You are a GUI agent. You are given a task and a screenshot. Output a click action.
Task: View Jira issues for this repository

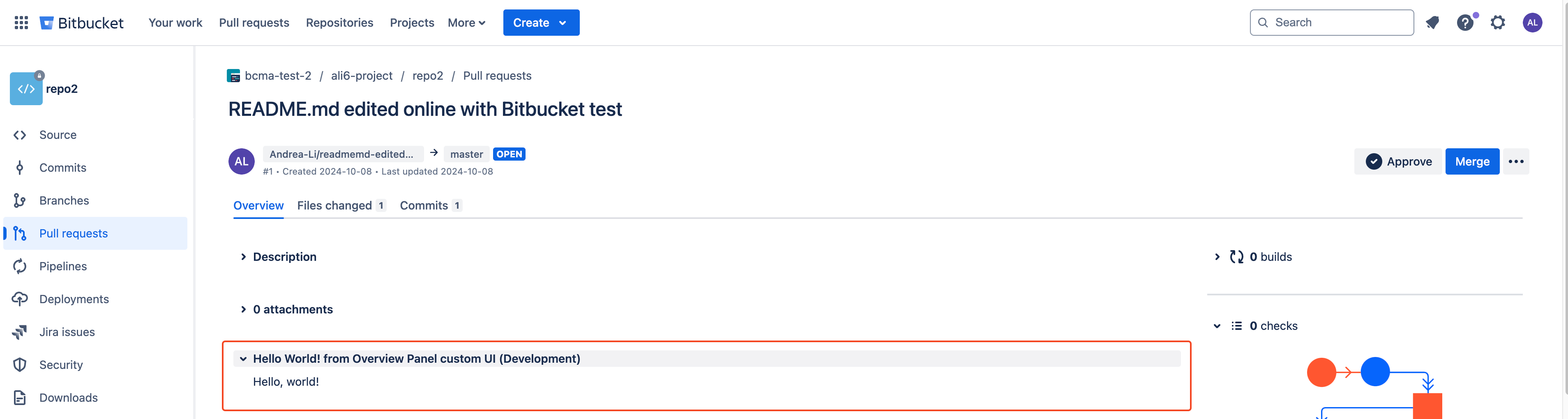(67, 332)
